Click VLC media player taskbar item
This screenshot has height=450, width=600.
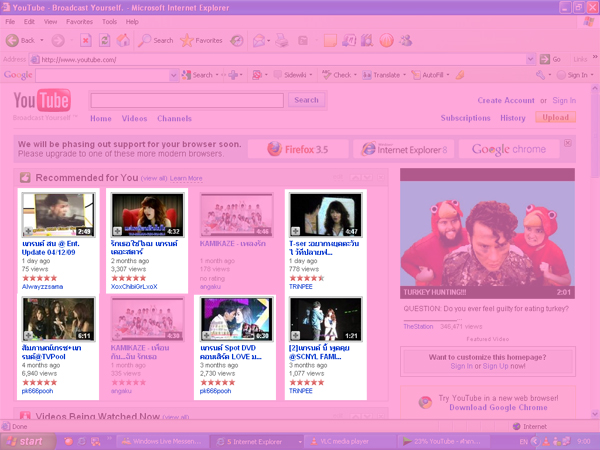pyautogui.click(x=349, y=442)
